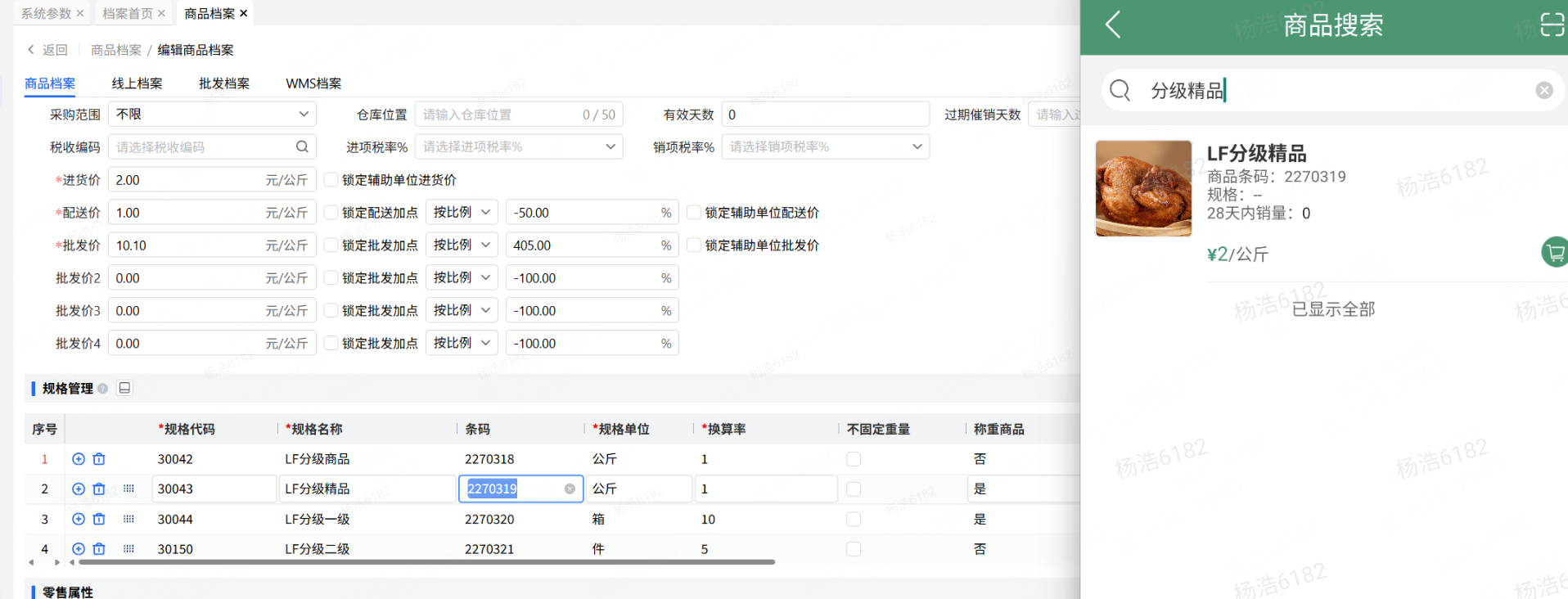Image resolution: width=1568 pixels, height=599 pixels.
Task: Click barcode cell 2270321
Action: point(489,549)
